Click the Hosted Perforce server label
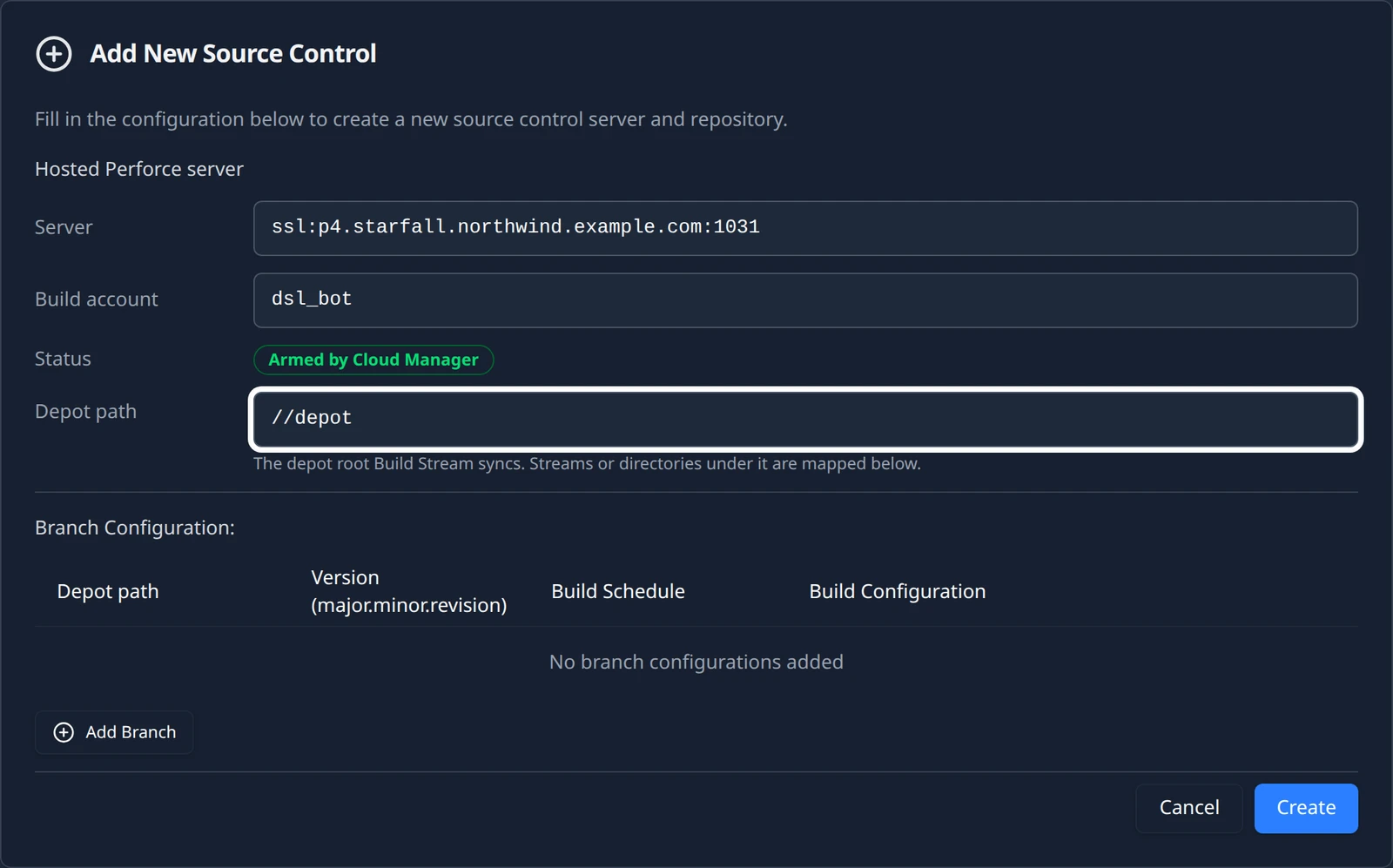 tap(139, 169)
